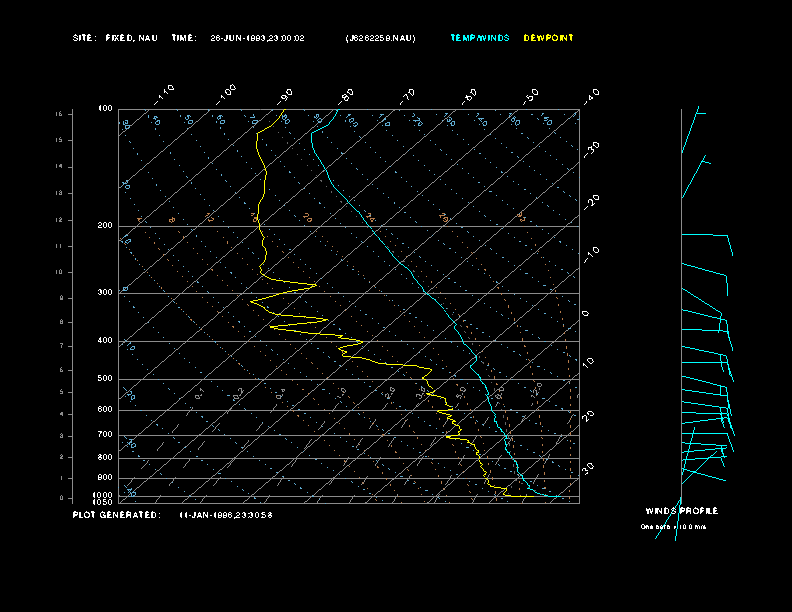
Task: Click the '300' pressure level label
Action: point(105,292)
